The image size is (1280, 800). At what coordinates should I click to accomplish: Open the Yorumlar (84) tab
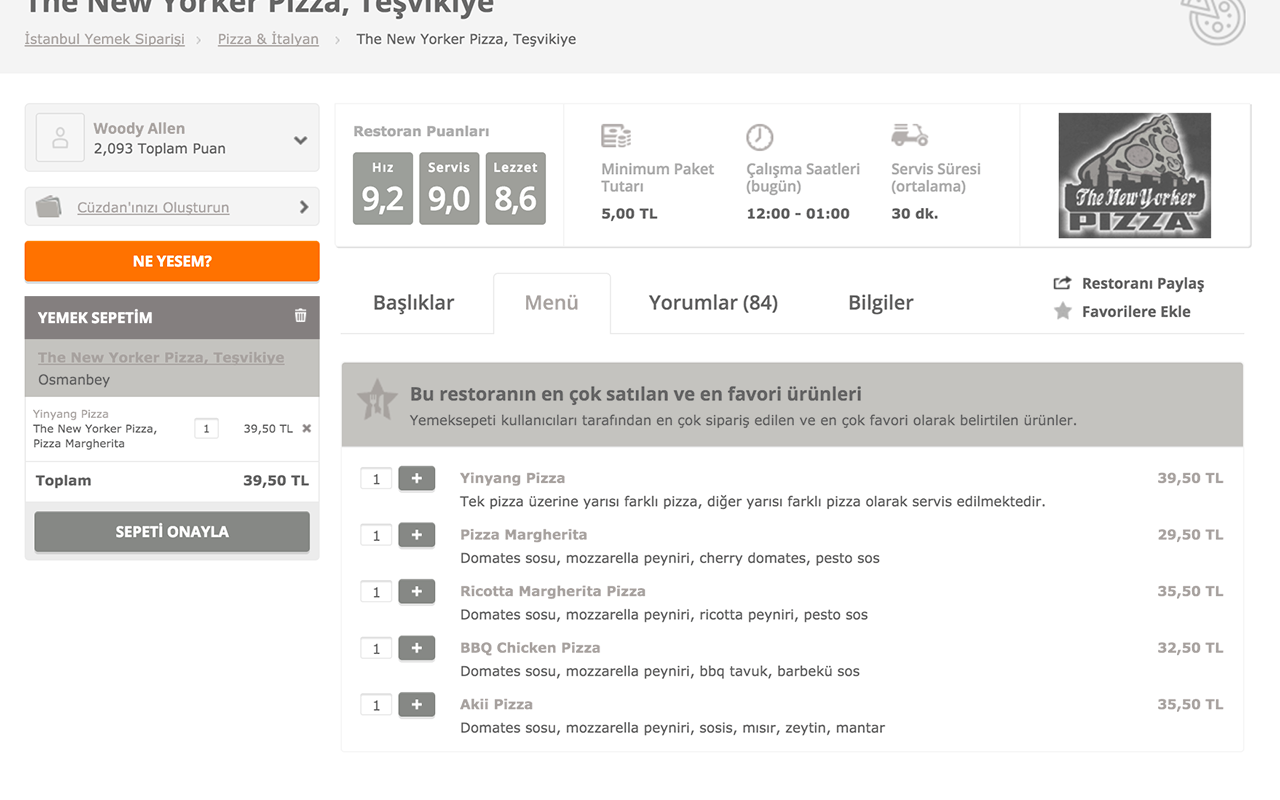713,303
